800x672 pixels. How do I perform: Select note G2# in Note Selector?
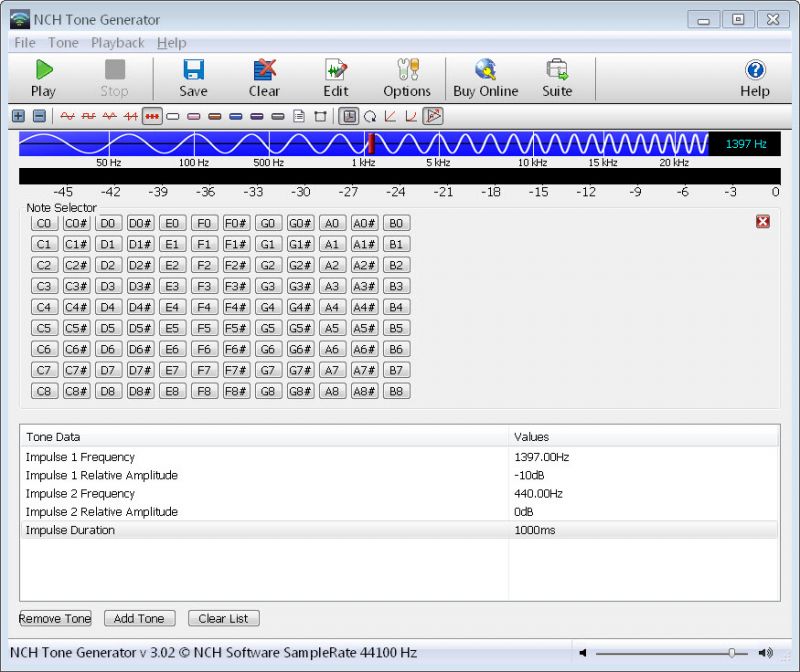coord(300,265)
